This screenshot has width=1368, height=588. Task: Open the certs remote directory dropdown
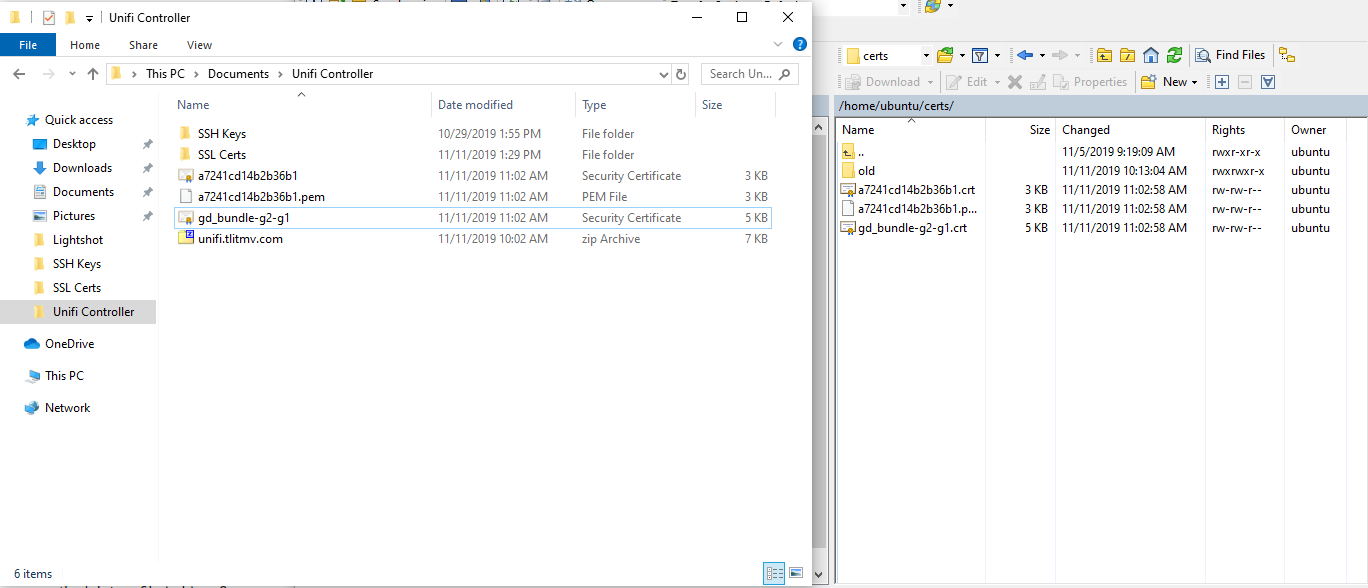pyautogui.click(x=926, y=56)
